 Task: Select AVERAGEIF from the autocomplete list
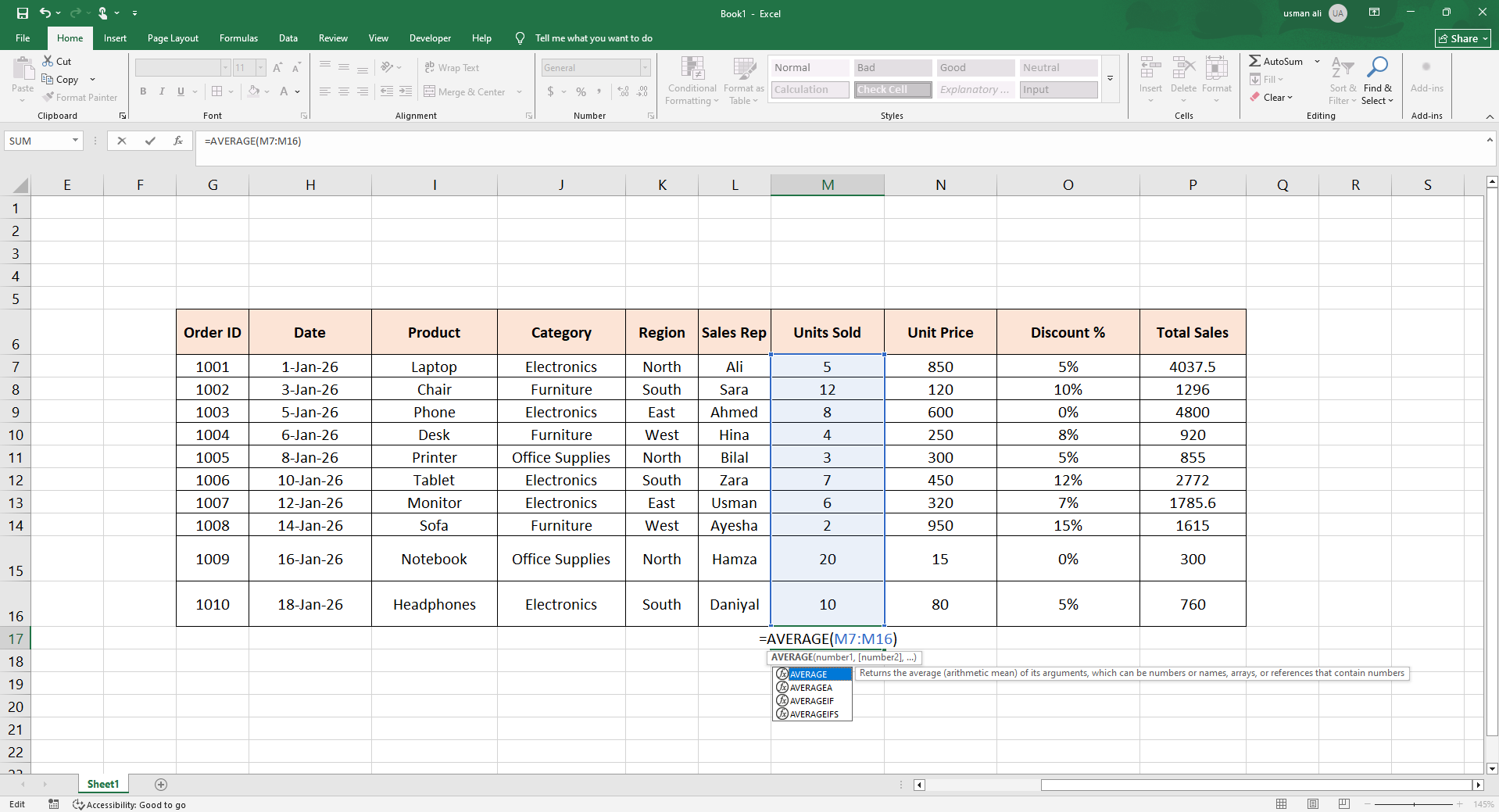[x=812, y=701]
